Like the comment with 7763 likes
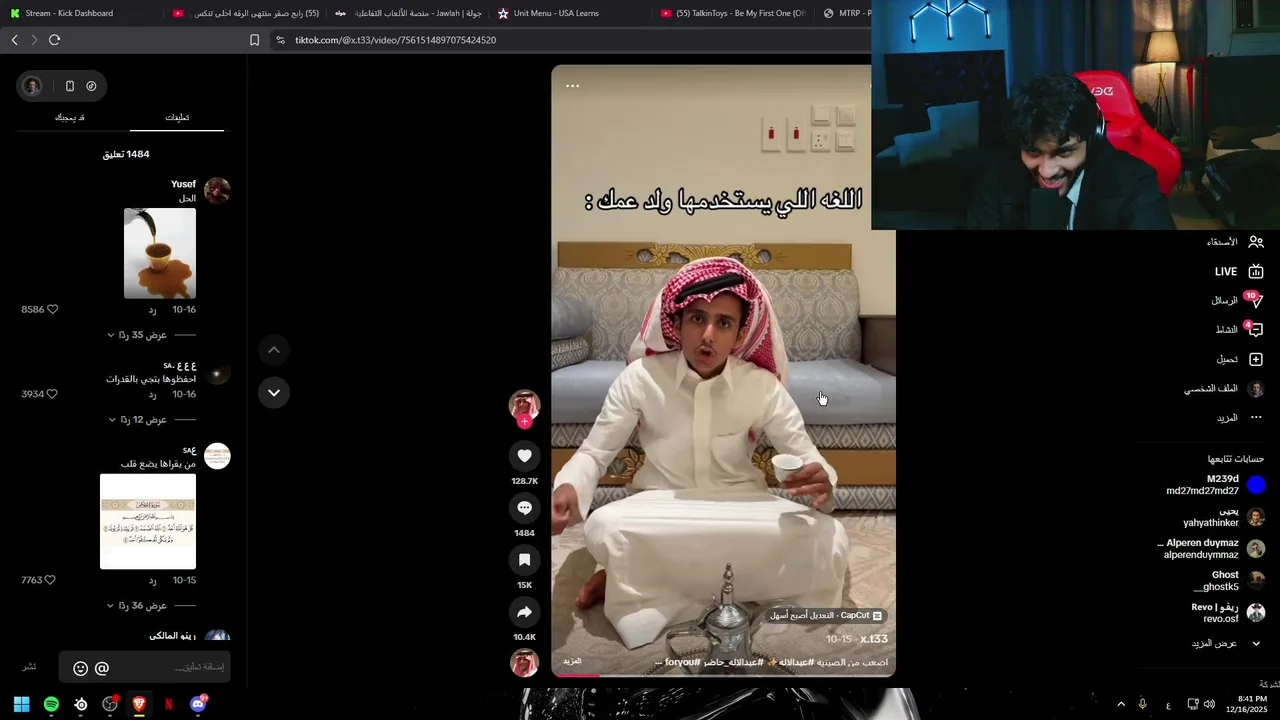 pyautogui.click(x=50, y=580)
